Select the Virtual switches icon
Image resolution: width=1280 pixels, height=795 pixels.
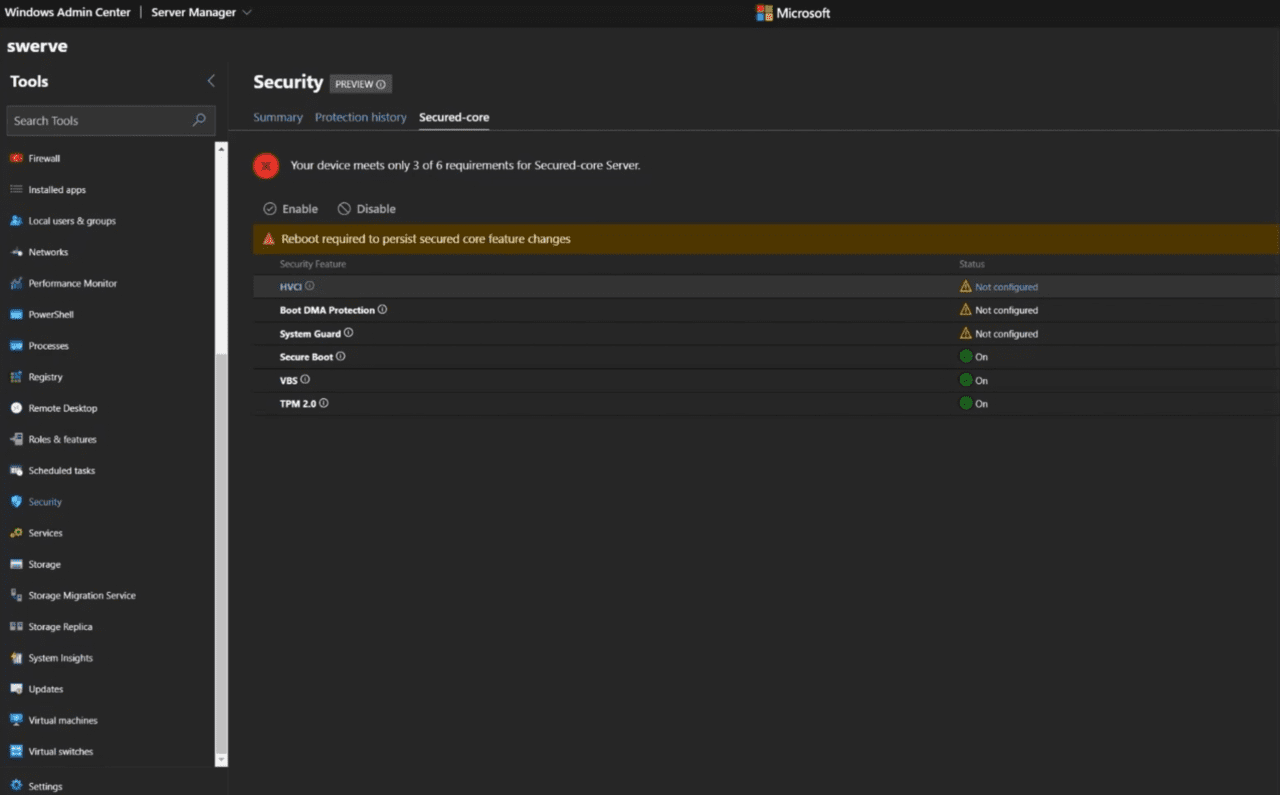coord(16,751)
